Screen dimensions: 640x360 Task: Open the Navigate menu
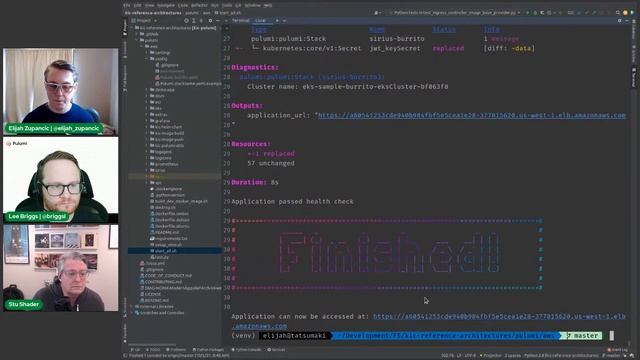click(x=166, y=5)
